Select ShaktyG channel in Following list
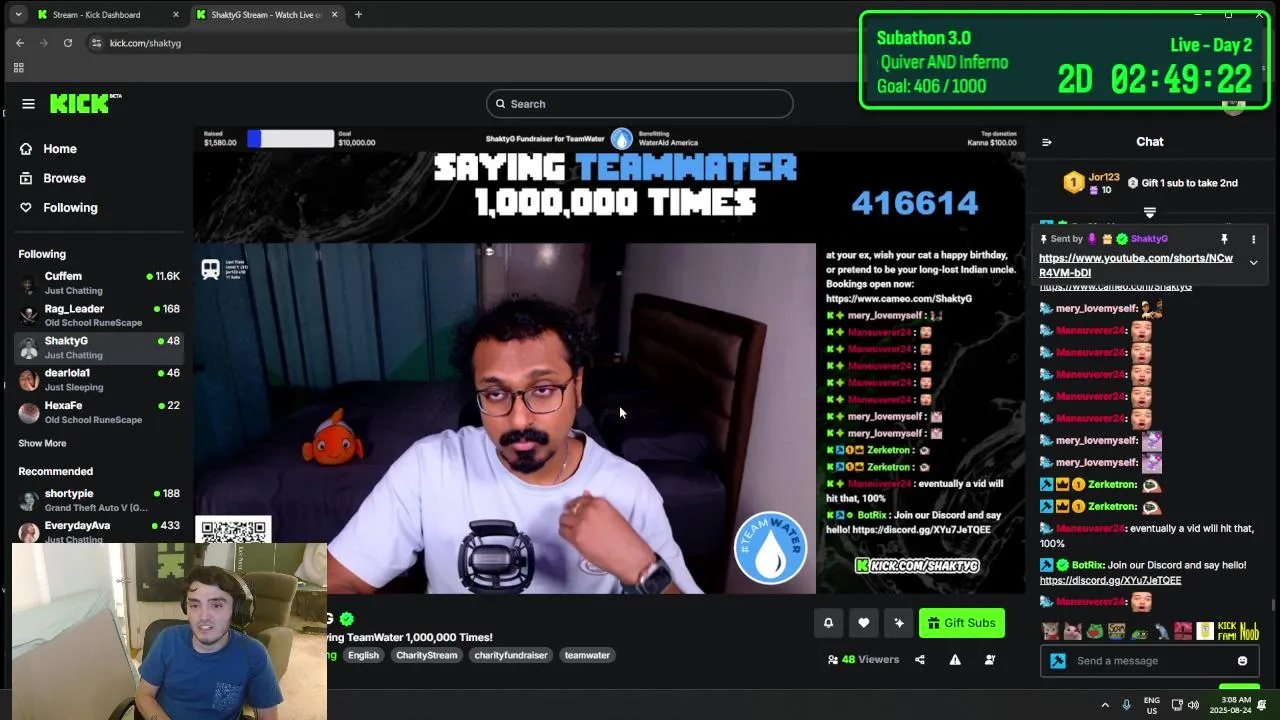Image resolution: width=1280 pixels, height=720 pixels. click(99, 347)
